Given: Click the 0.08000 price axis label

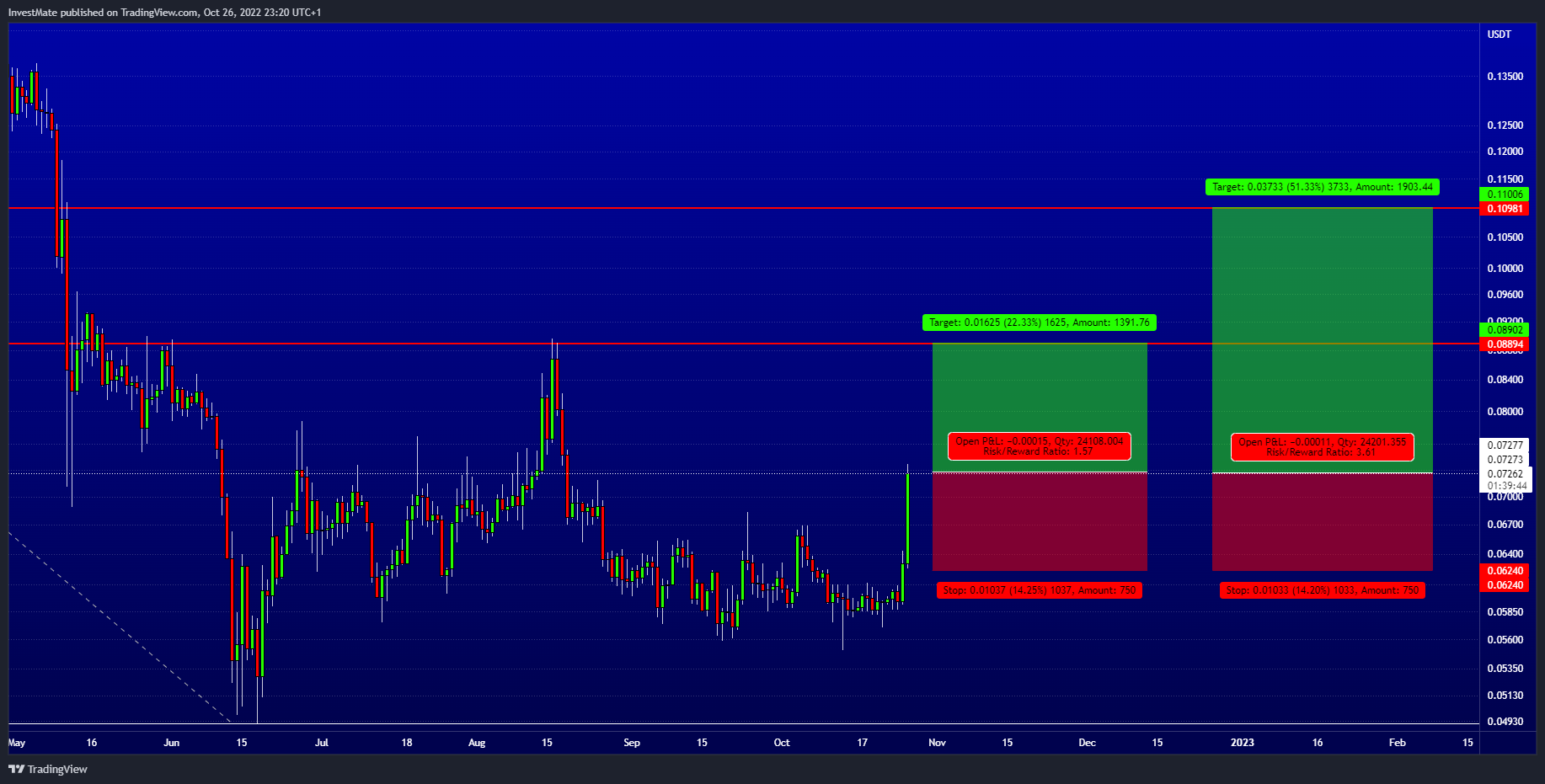Looking at the screenshot, I should pyautogui.click(x=1505, y=412).
